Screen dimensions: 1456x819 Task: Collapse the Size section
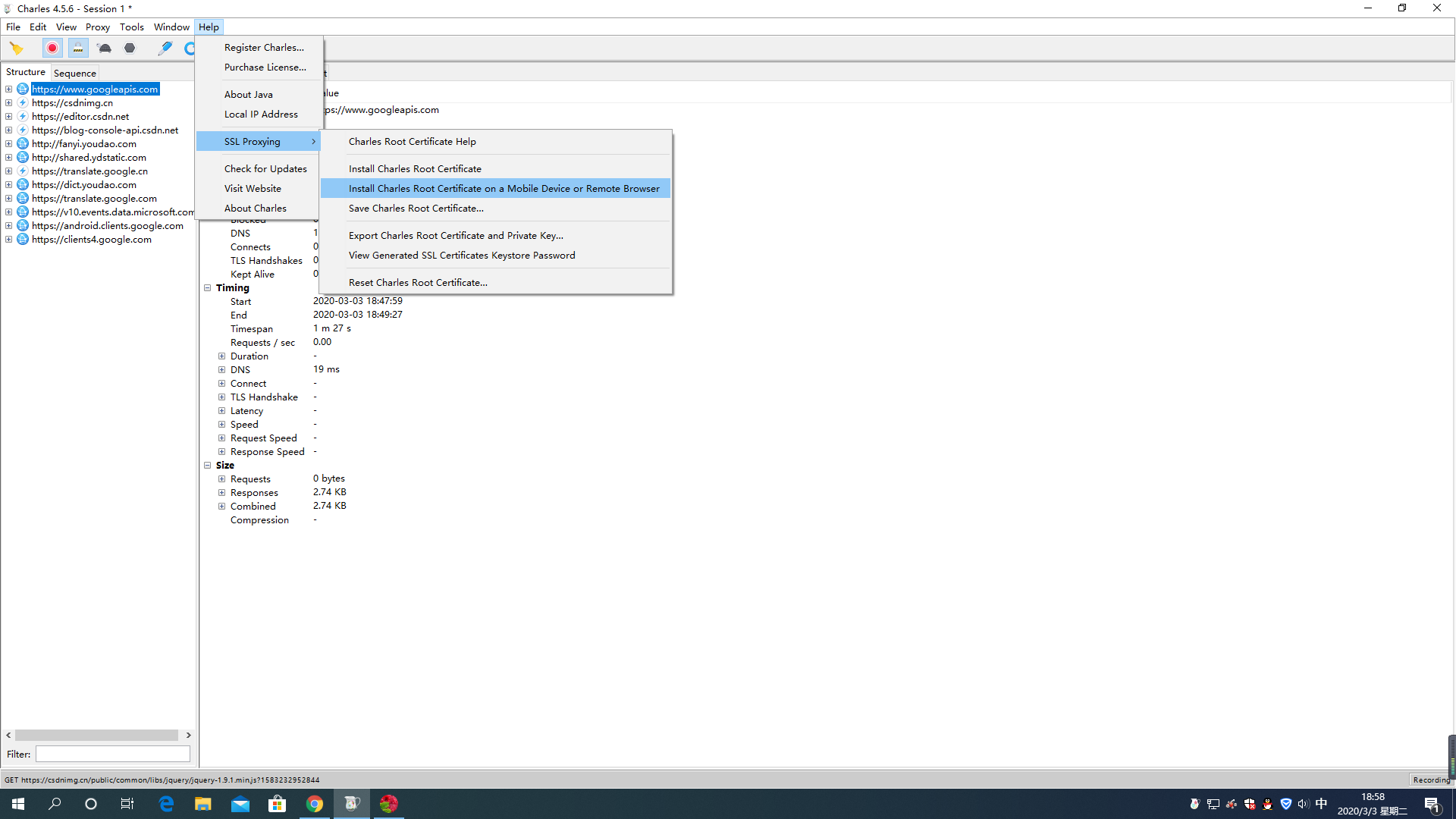click(x=207, y=466)
